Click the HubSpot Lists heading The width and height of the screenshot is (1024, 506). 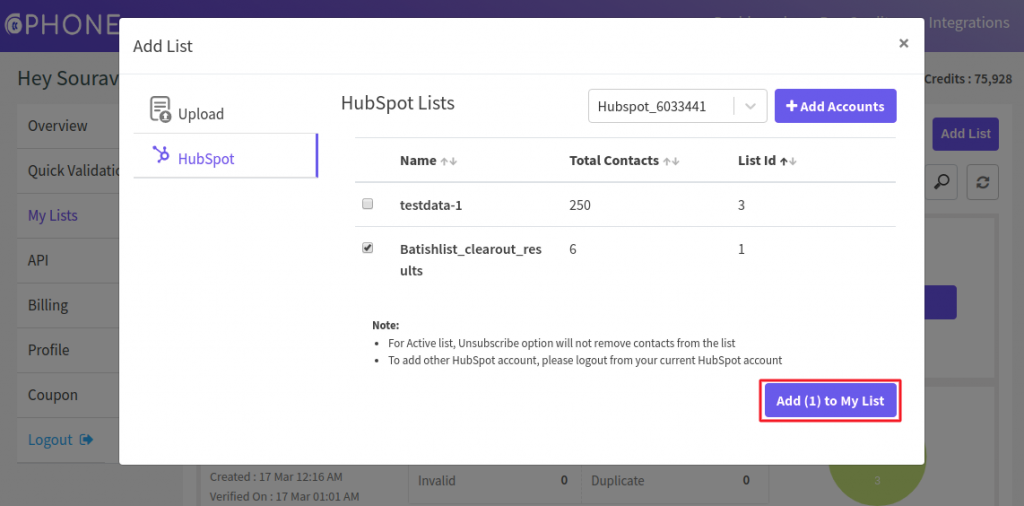[398, 103]
